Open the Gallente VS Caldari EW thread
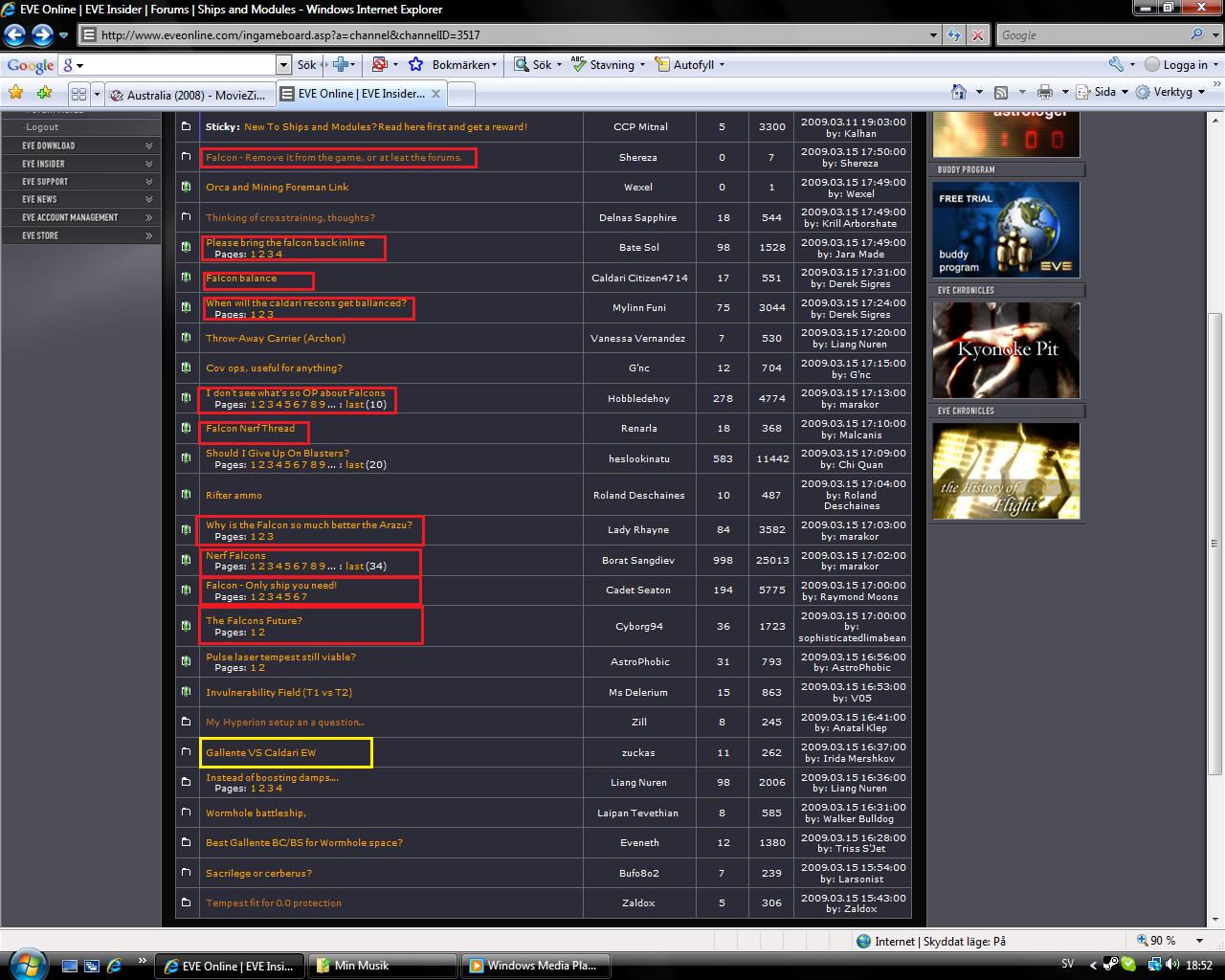This screenshot has height=980, width=1225. (260, 753)
